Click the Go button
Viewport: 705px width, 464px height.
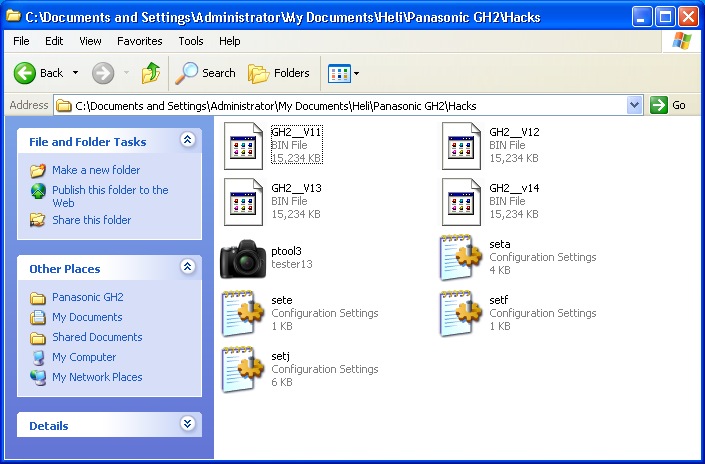[669, 105]
